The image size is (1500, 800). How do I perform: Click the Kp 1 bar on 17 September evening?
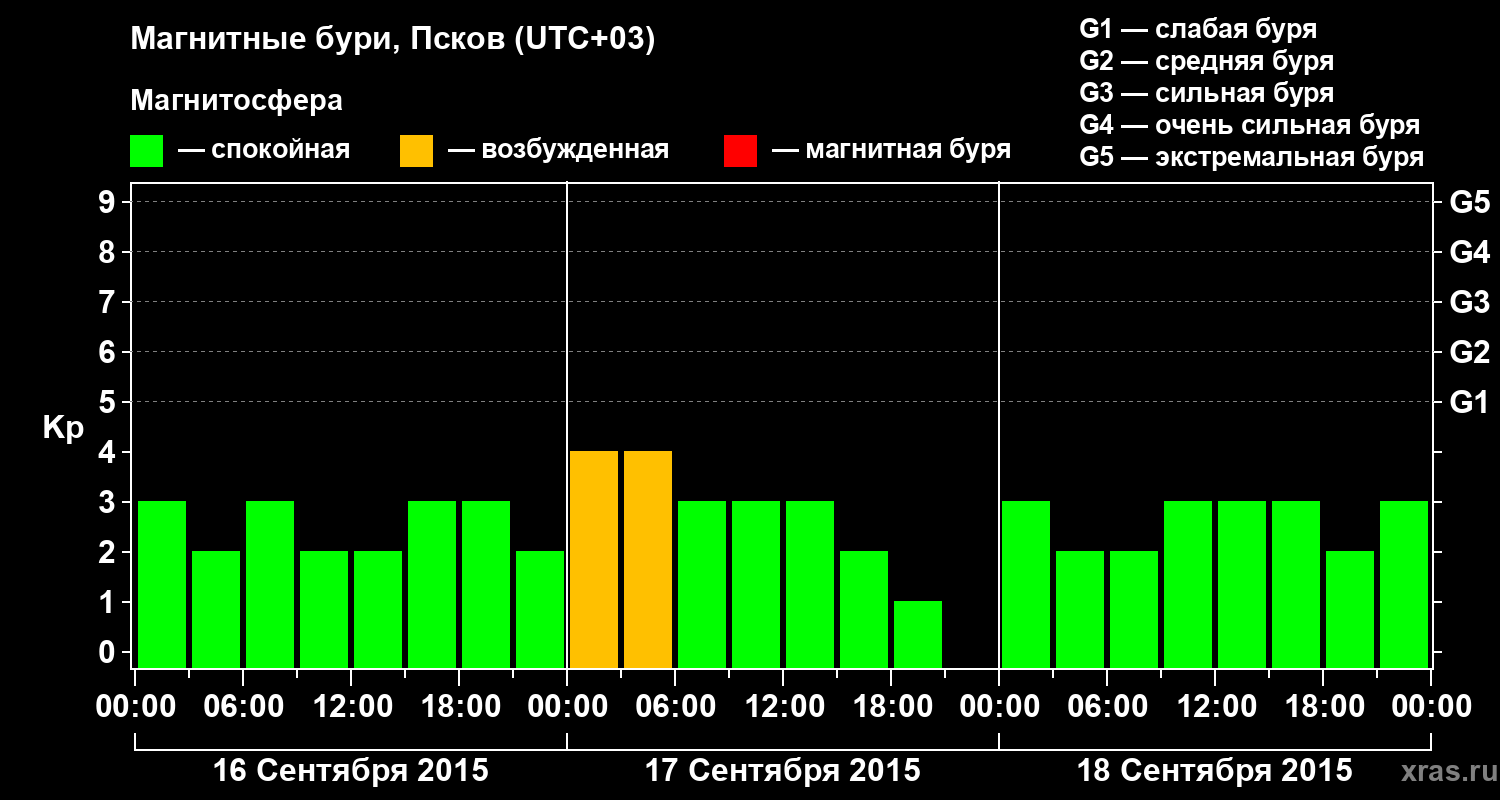click(918, 634)
